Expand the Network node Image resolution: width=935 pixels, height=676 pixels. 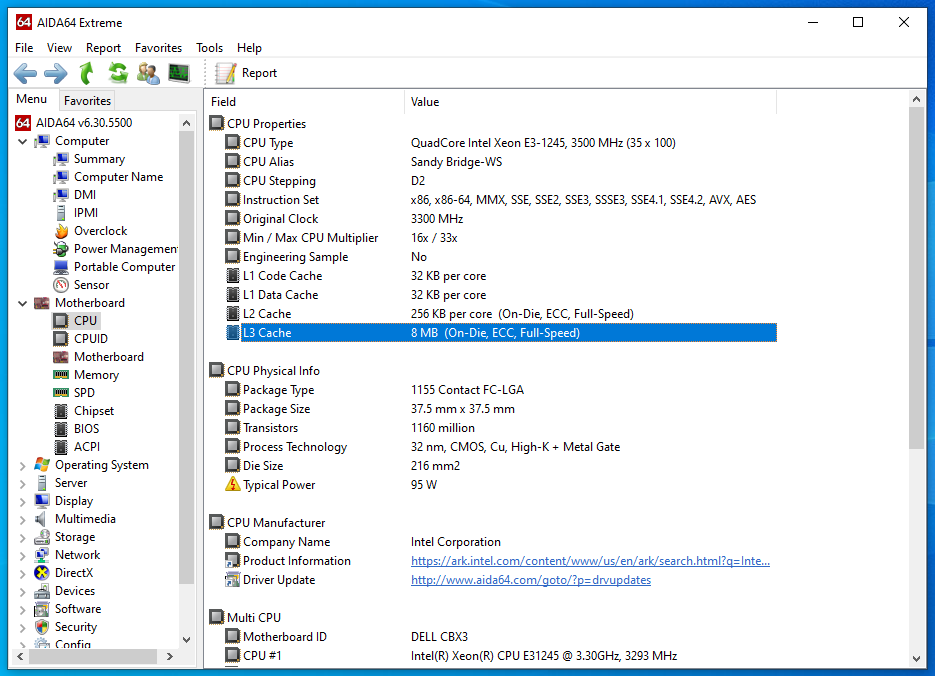(23, 555)
